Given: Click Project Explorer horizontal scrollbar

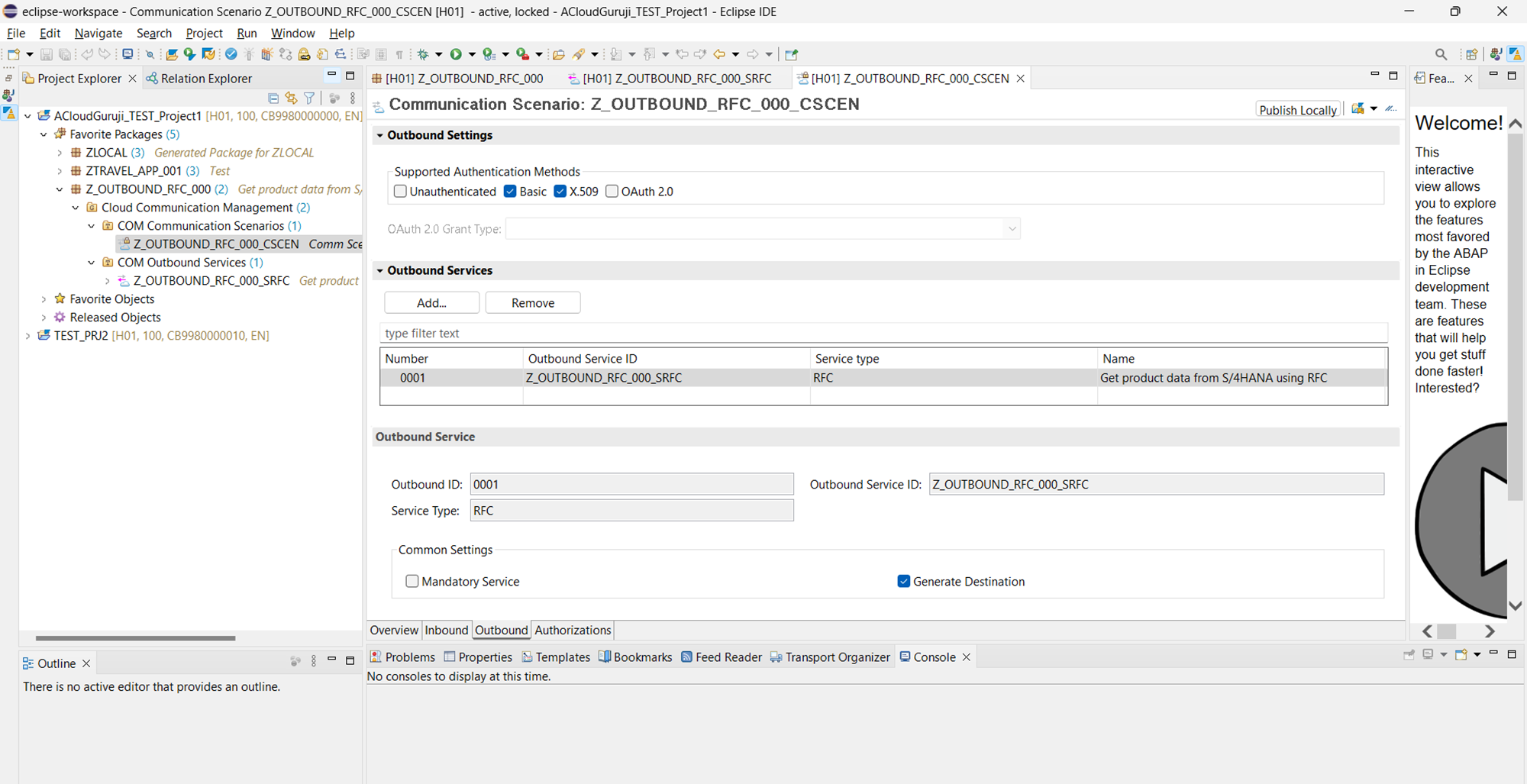Looking at the screenshot, I should click(135, 637).
